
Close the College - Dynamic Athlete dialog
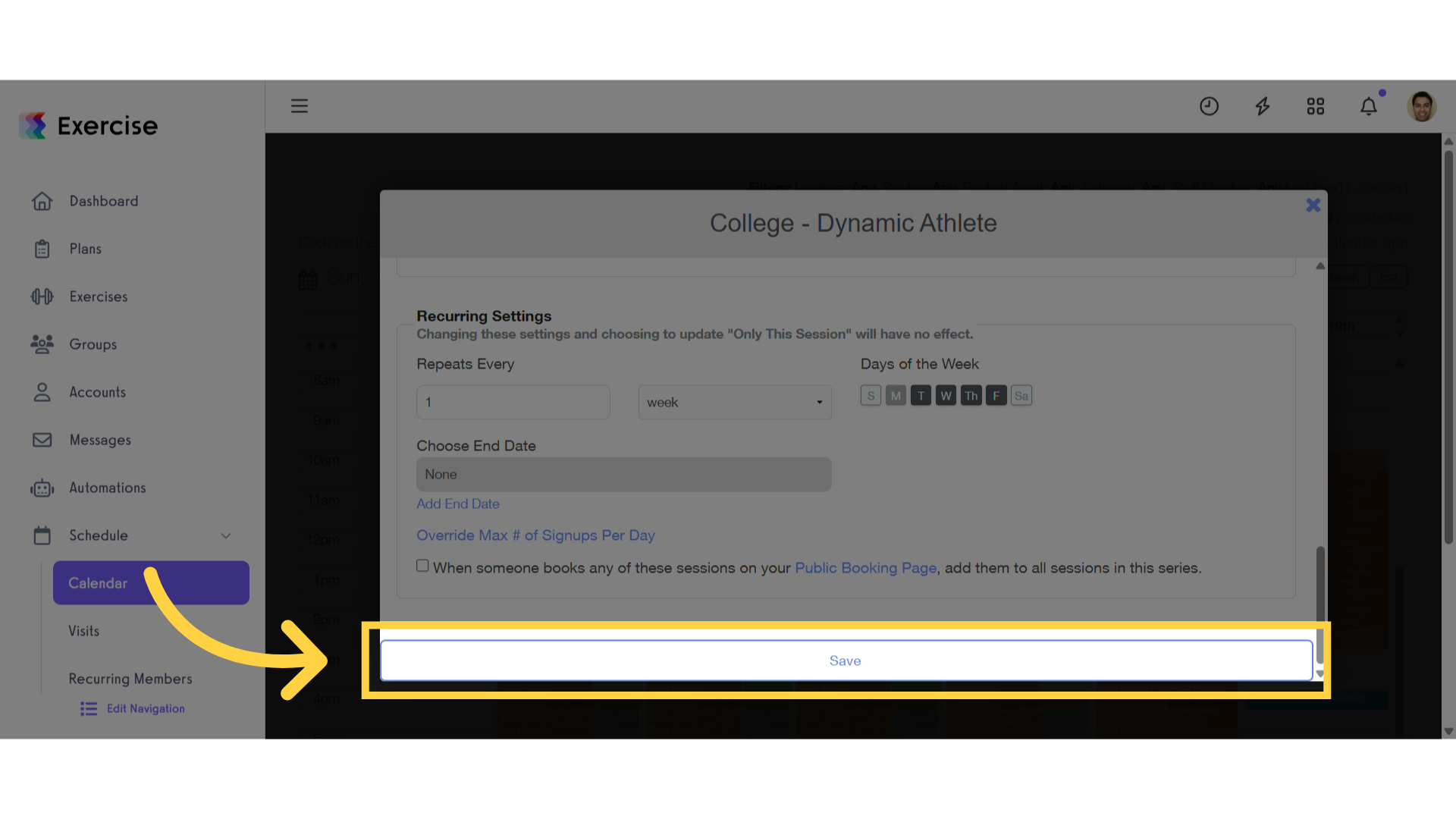[1313, 205]
